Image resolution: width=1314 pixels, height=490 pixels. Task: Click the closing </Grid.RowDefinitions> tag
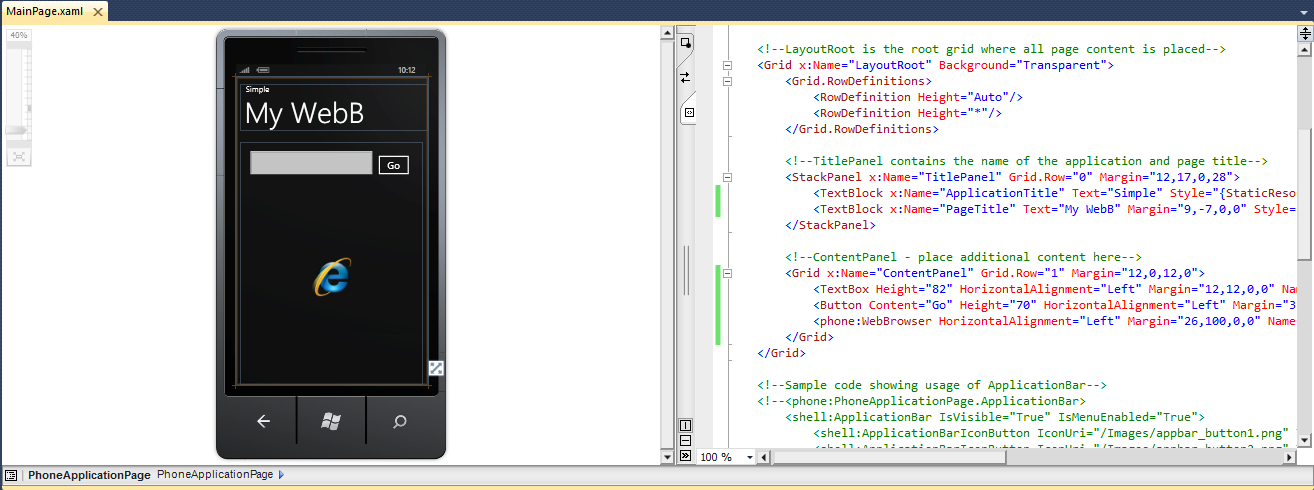[862, 129]
